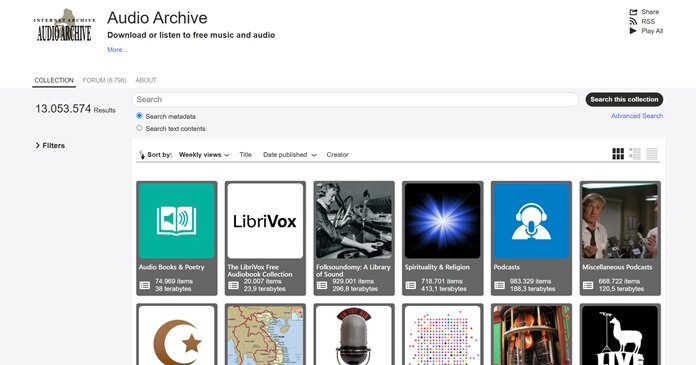
Task: Click collection list icon under Podcasts tile
Action: click(499, 285)
